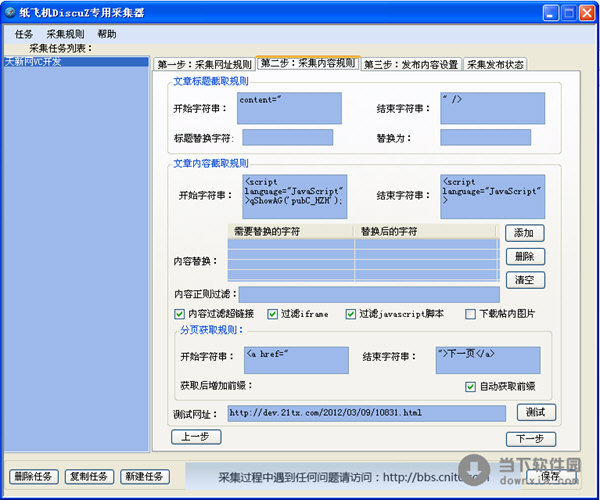This screenshot has width=600, height=500.
Task: Toggle 过滤javascript脚本 checkbox
Action: coord(351,314)
